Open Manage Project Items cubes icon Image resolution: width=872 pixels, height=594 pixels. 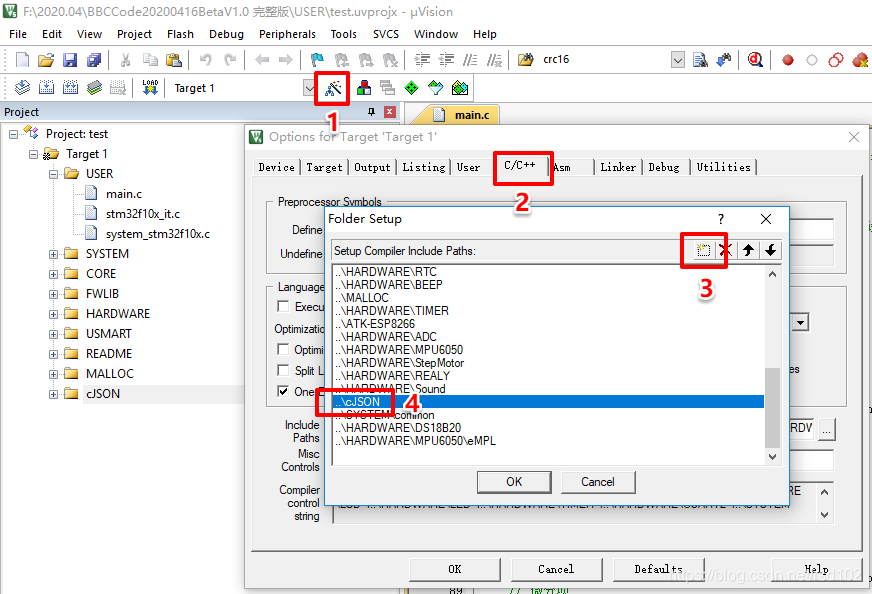(x=364, y=88)
